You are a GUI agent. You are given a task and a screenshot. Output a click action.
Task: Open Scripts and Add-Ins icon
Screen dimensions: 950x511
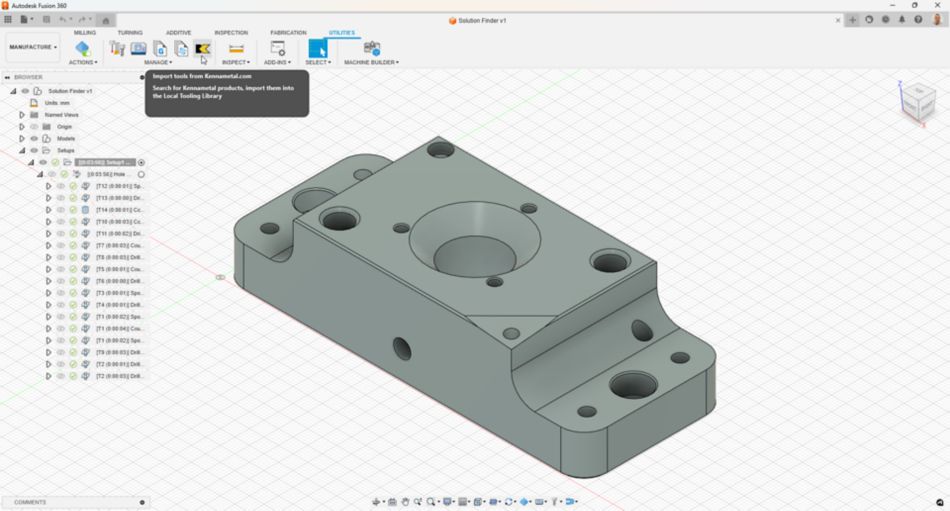pyautogui.click(x=277, y=48)
